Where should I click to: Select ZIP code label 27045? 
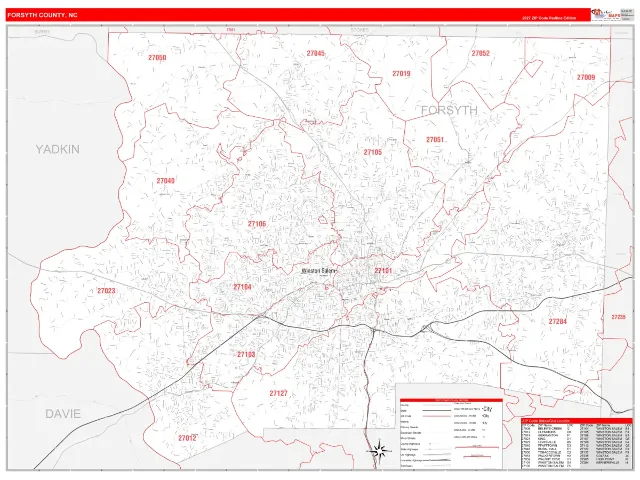tap(316, 53)
